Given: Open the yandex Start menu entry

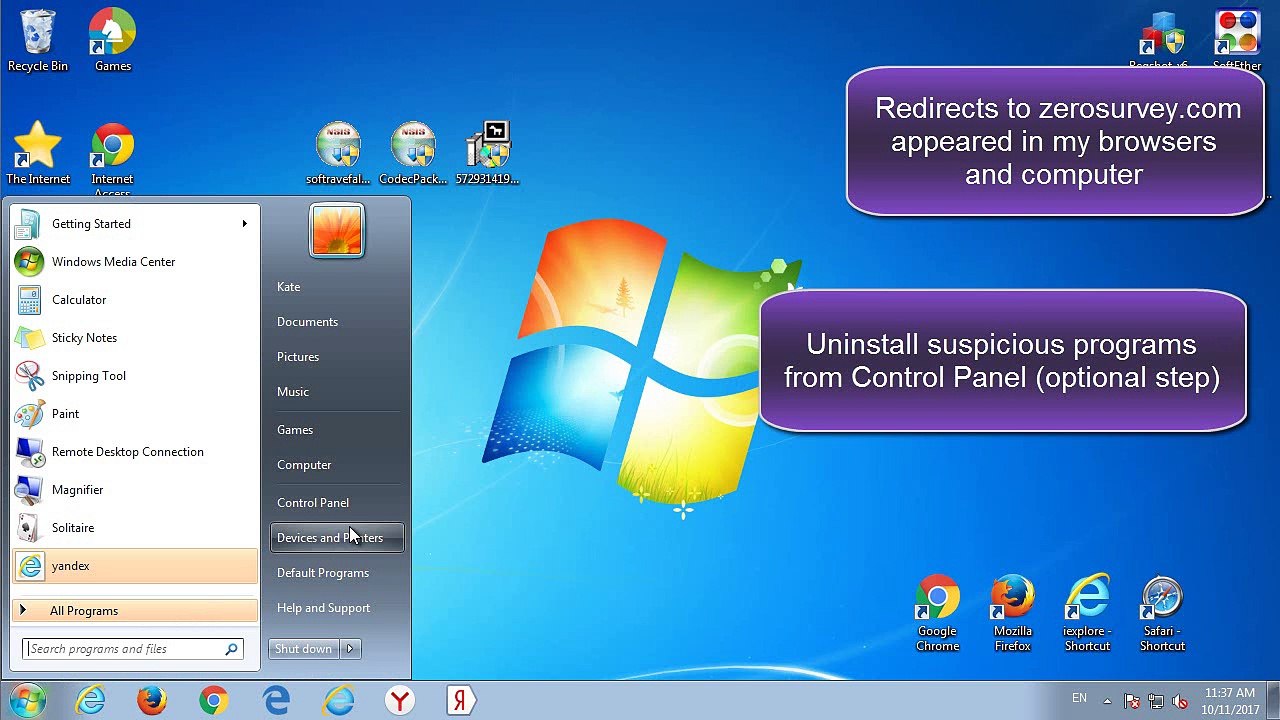Looking at the screenshot, I should pyautogui.click(x=135, y=566).
